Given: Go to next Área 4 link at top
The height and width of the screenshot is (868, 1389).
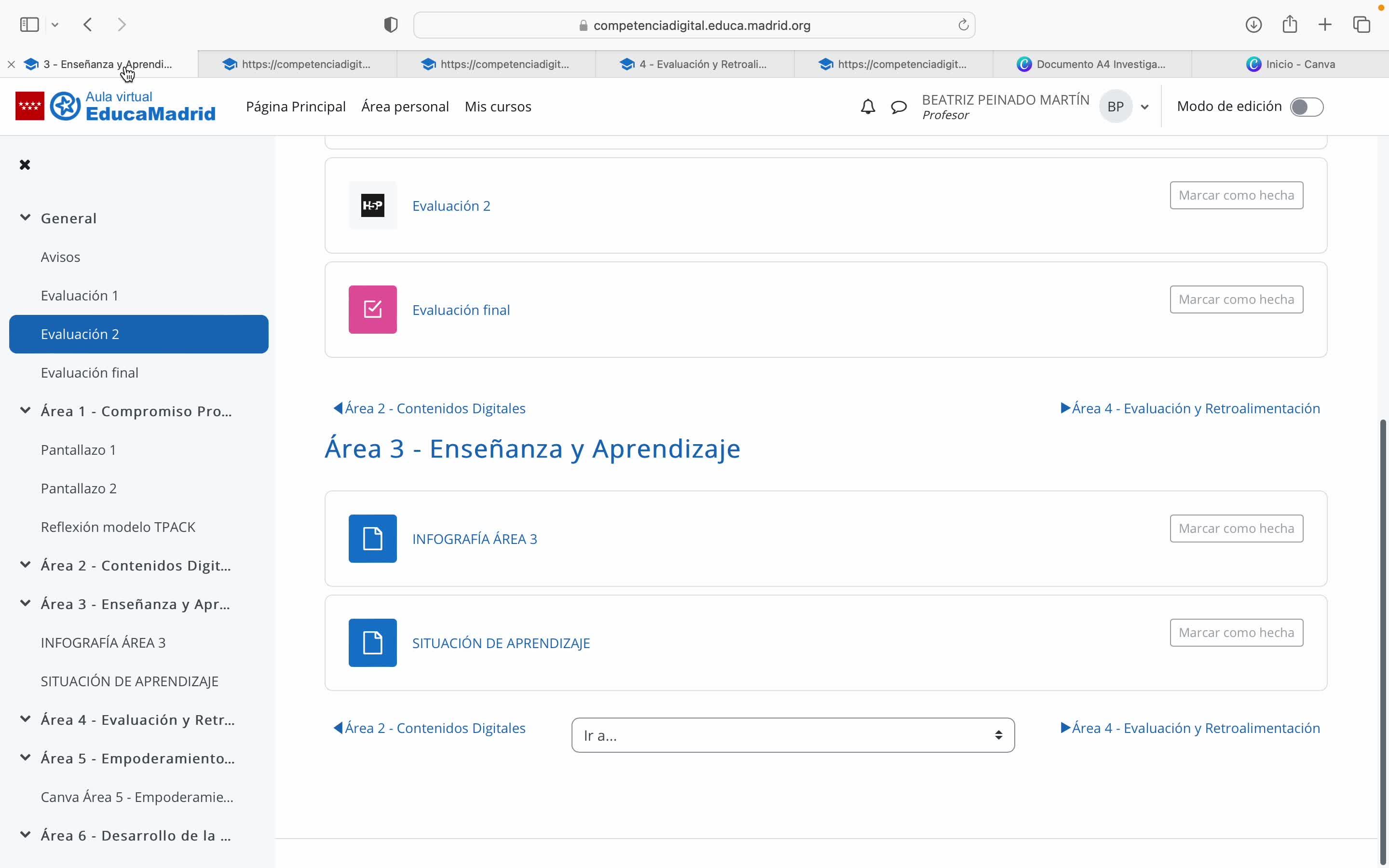Looking at the screenshot, I should click(1190, 408).
